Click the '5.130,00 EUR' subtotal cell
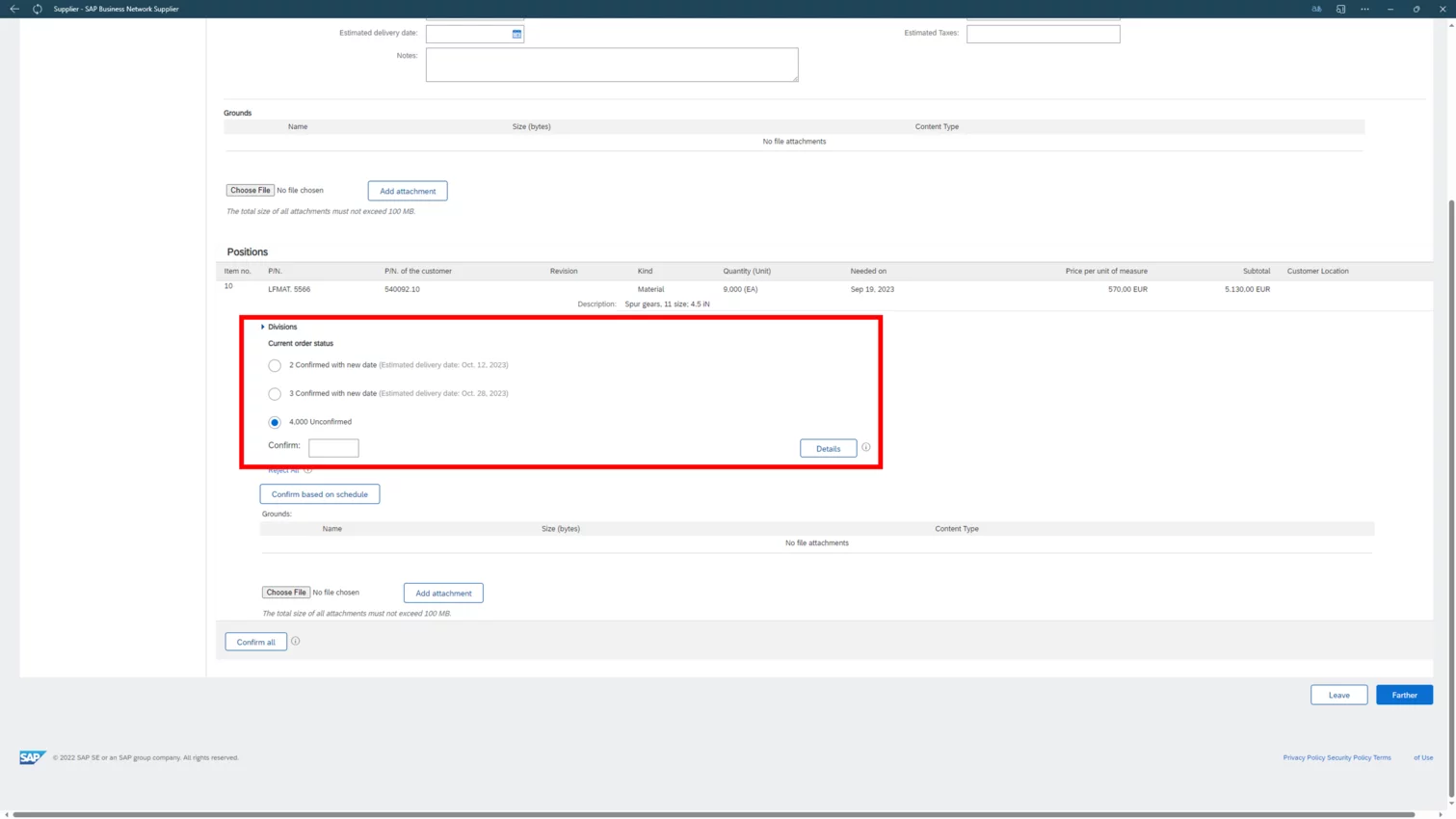The width and height of the screenshot is (1456, 819). pyautogui.click(x=1247, y=289)
